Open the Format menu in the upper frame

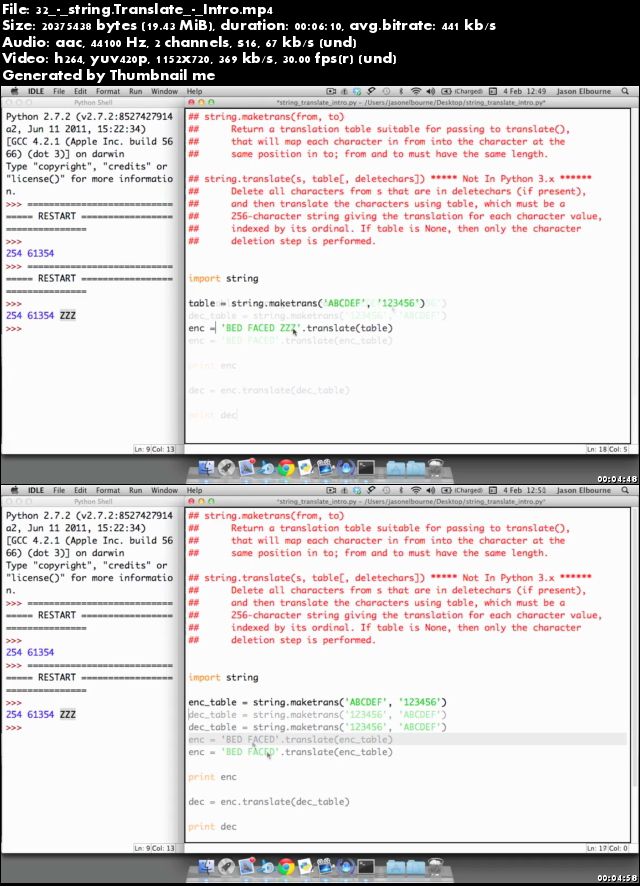coord(107,92)
